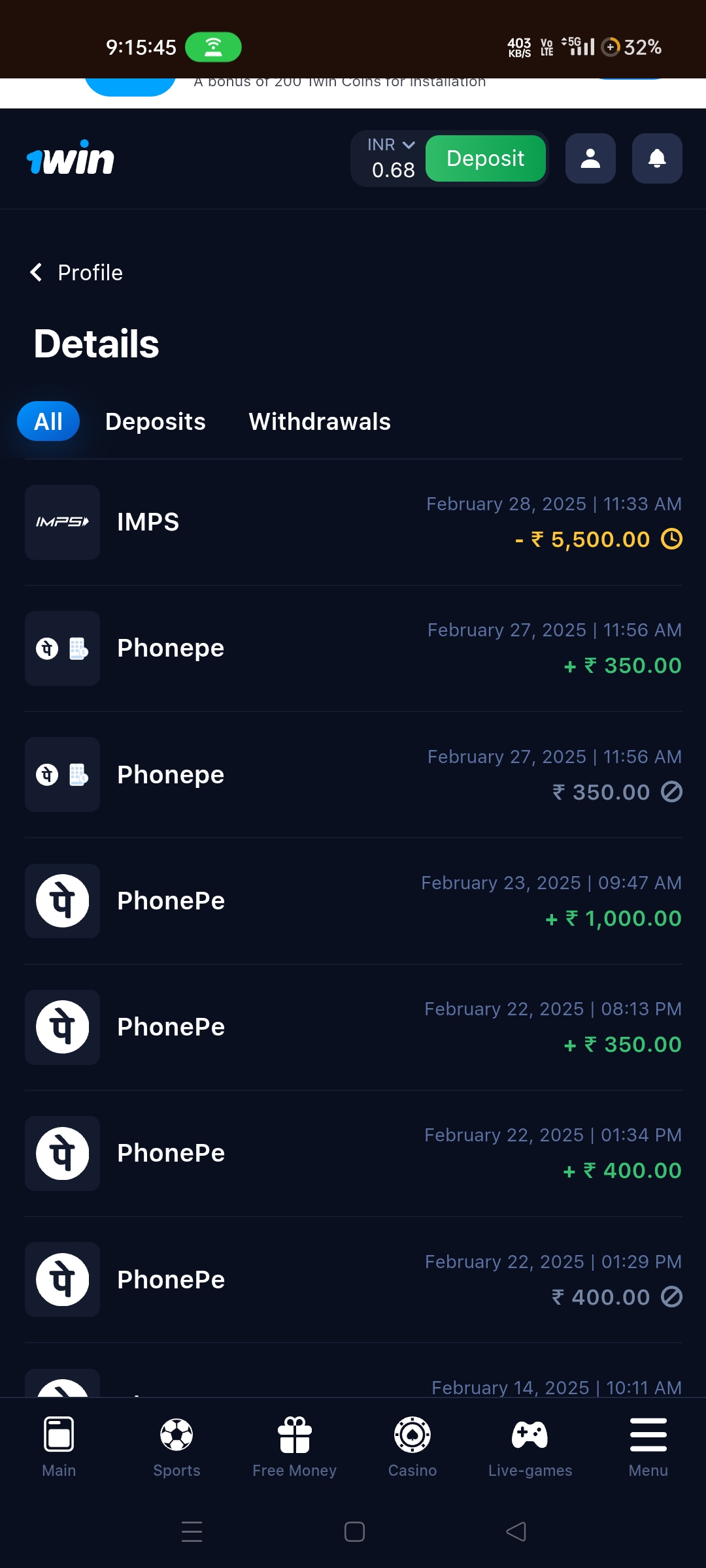This screenshot has height=1568, width=706.
Task: Open the ₹1,000.00 PhonePe deposit entry
Action: coord(353,901)
